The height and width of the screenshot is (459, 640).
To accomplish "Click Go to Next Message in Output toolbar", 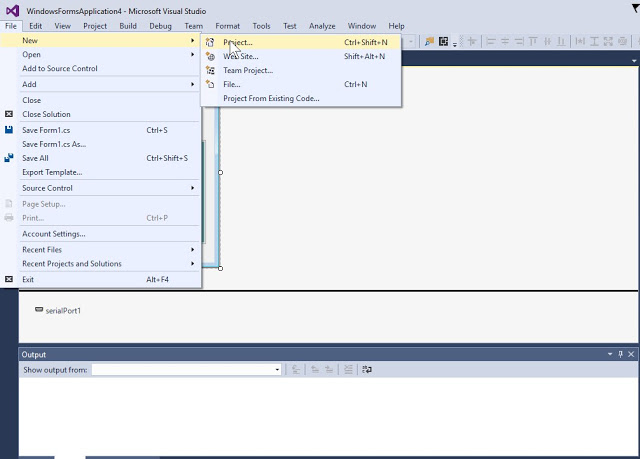I will 329,370.
